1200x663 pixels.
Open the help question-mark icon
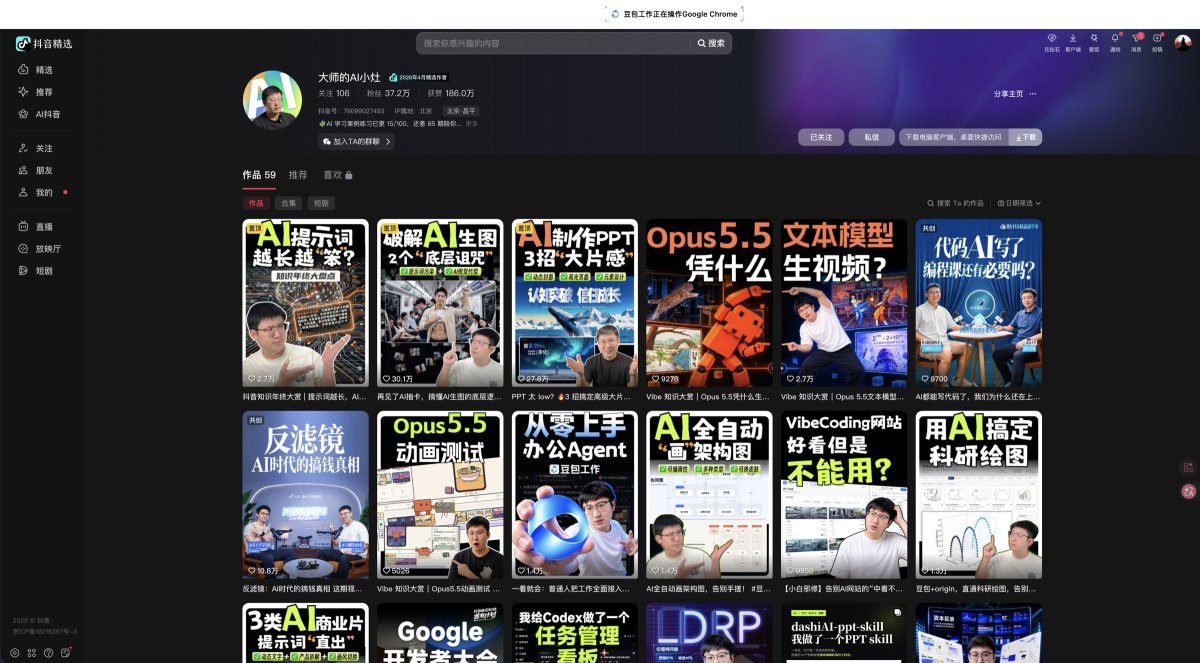(x=48, y=653)
